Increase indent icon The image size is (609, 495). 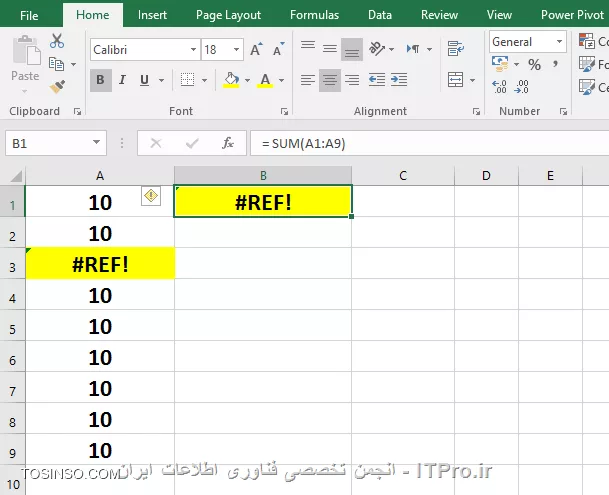point(399,80)
